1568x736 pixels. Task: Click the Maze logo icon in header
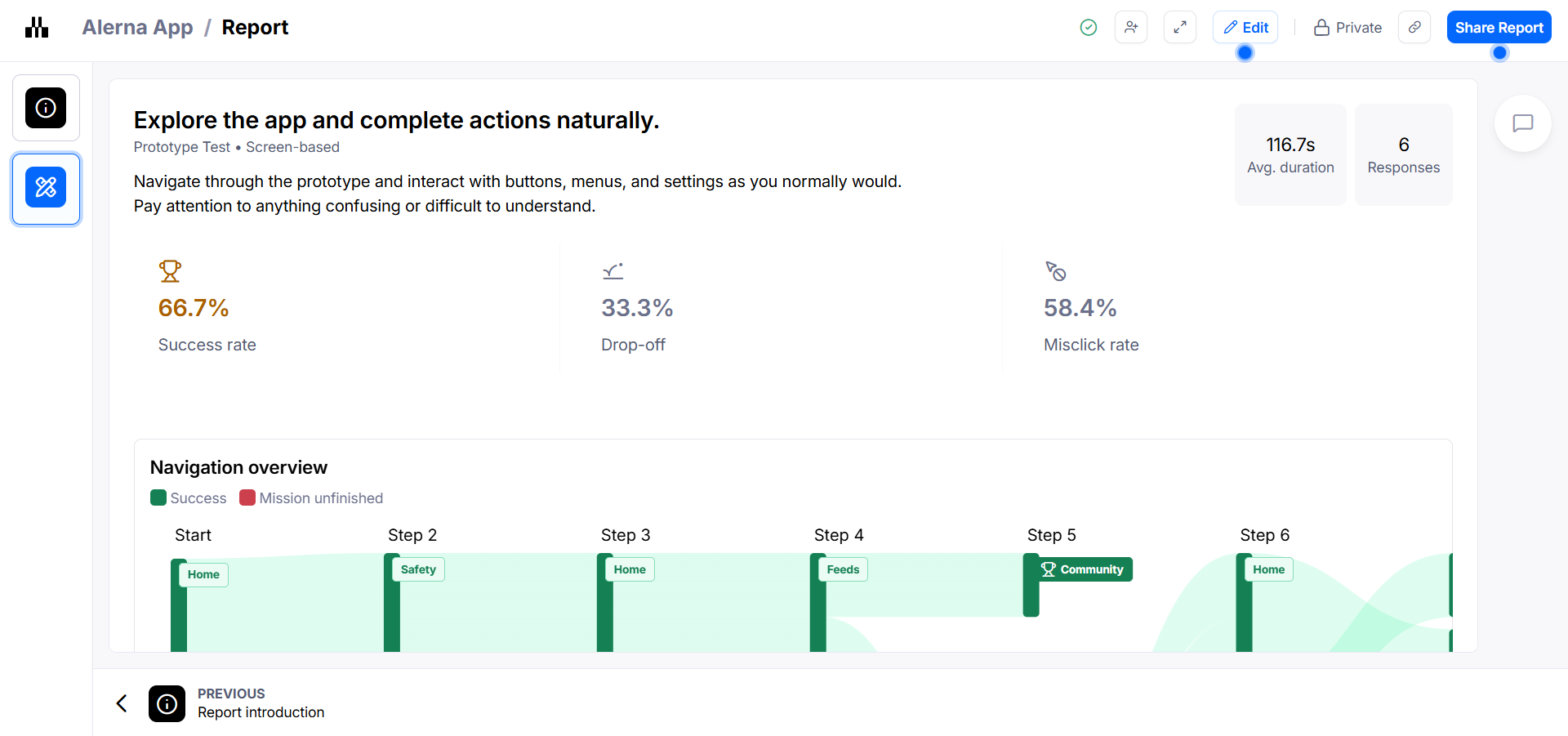(37, 27)
